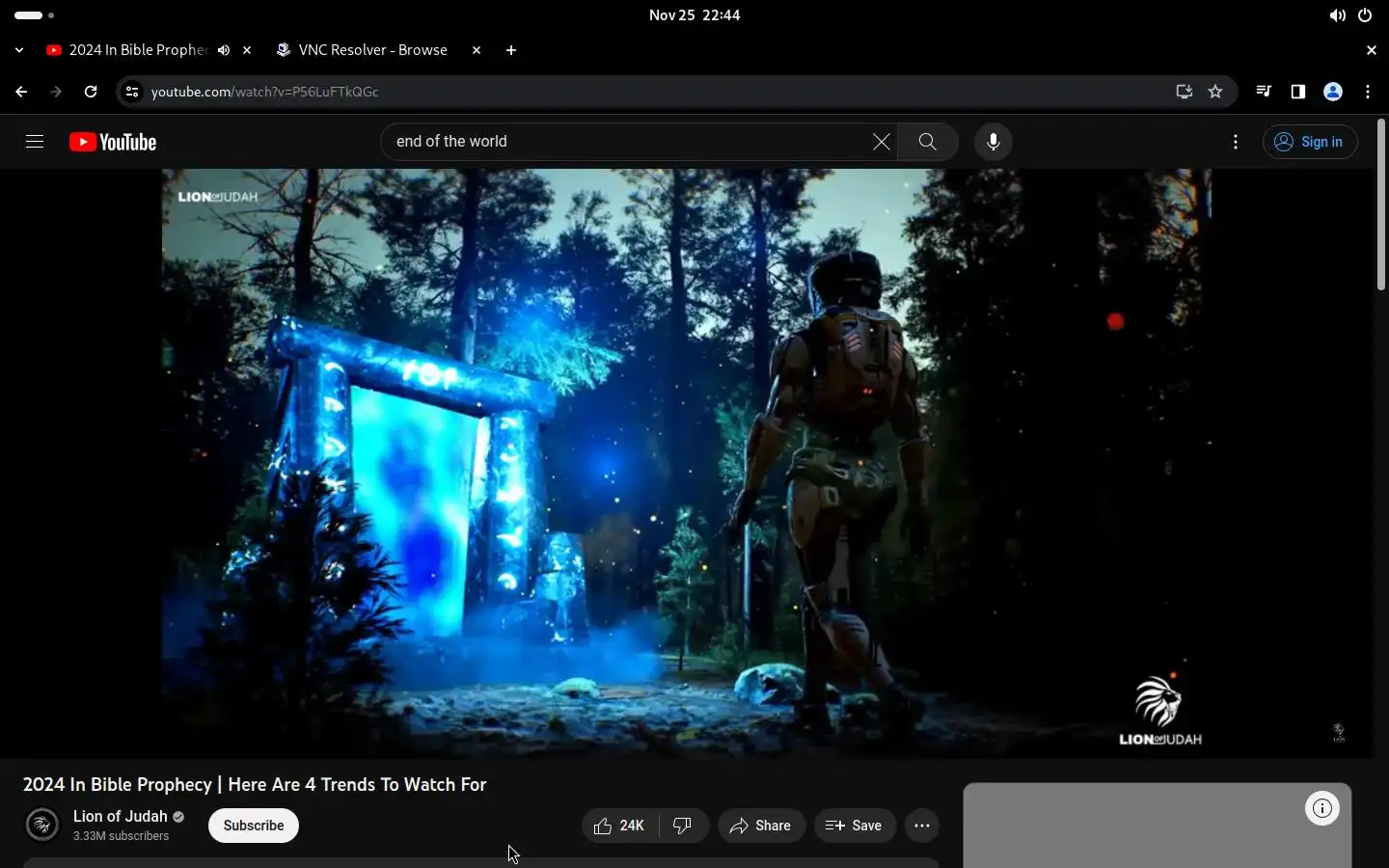
Task: Open the media control icon in toolbar
Action: (x=1264, y=92)
